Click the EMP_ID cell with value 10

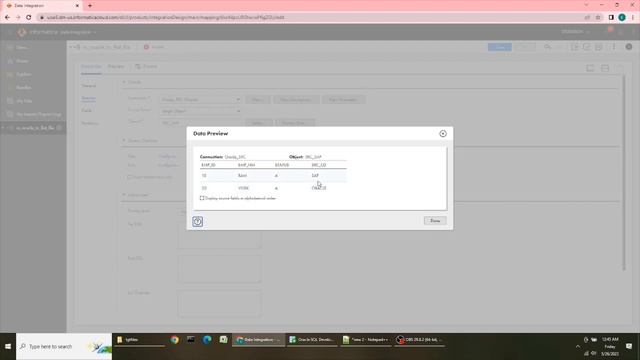coord(204,176)
